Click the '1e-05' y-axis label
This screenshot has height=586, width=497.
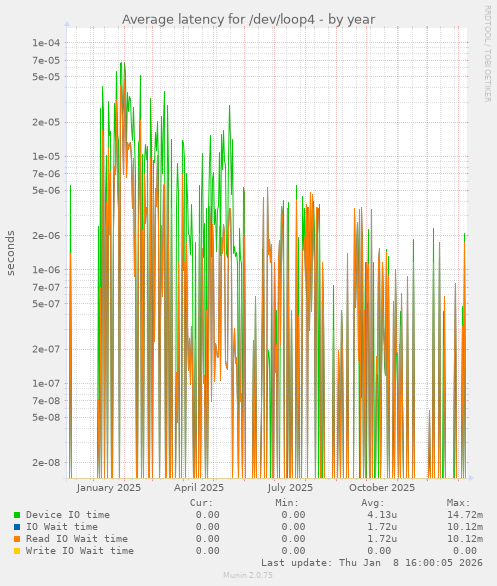click(x=46, y=156)
